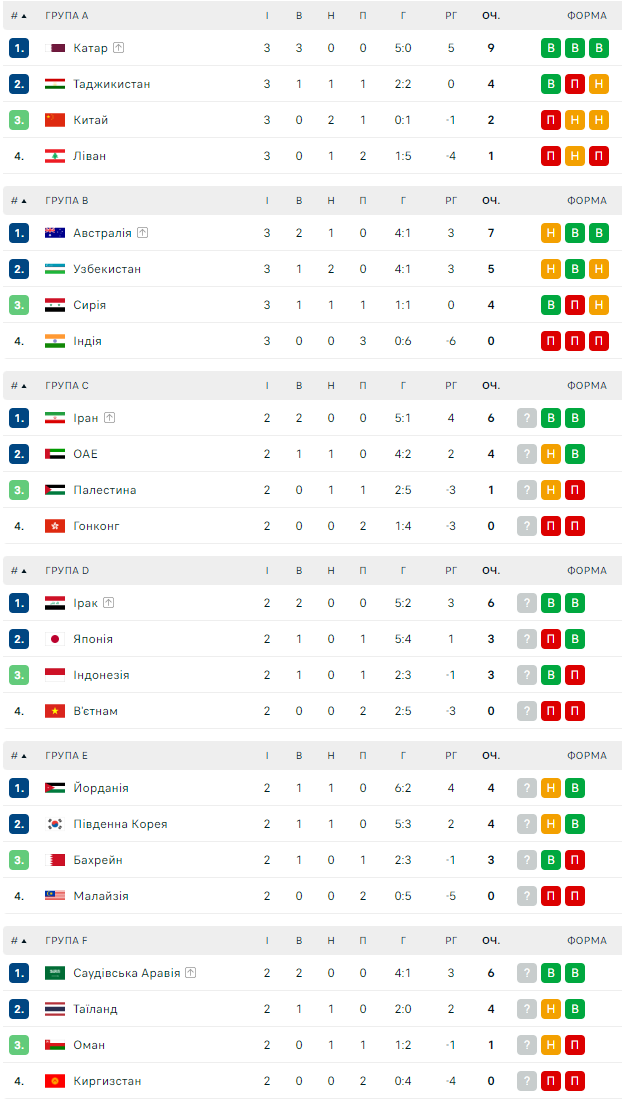Open the Південна Корея team link
The image size is (622, 1106).
(x=120, y=824)
